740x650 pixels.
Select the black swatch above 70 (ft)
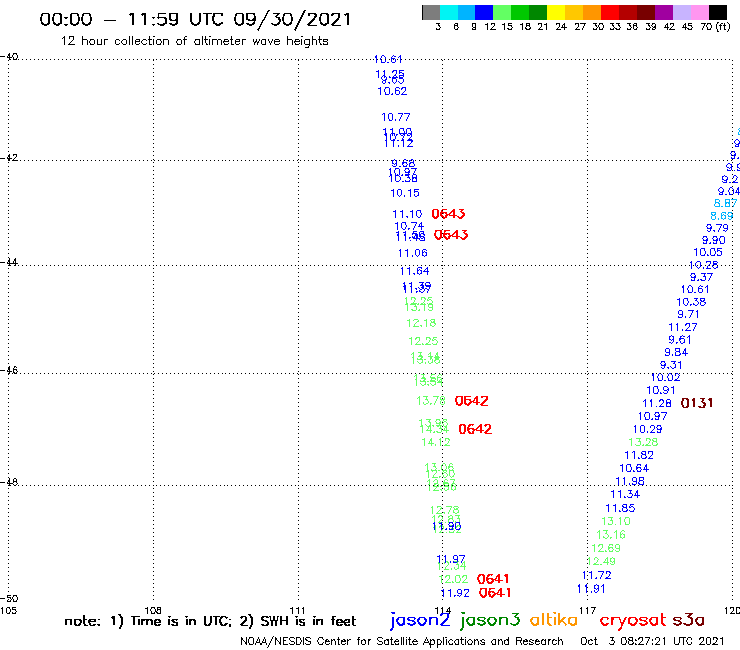coord(718,12)
